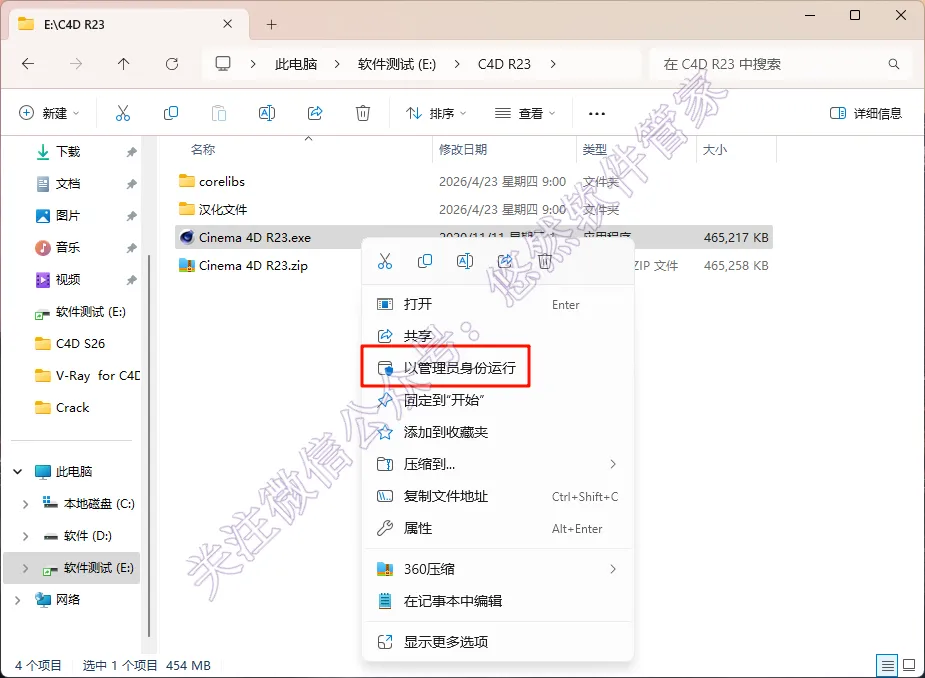Choose 添加到收藏夹 in the context menu
Screen dimensions: 925x678
pos(498,433)
